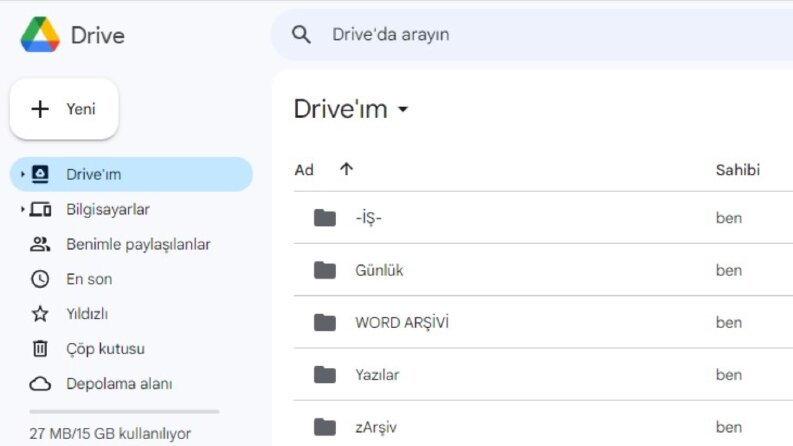Click the Bilgisayarlar devices icon
Screen dimensions: 793x446
tap(40, 209)
